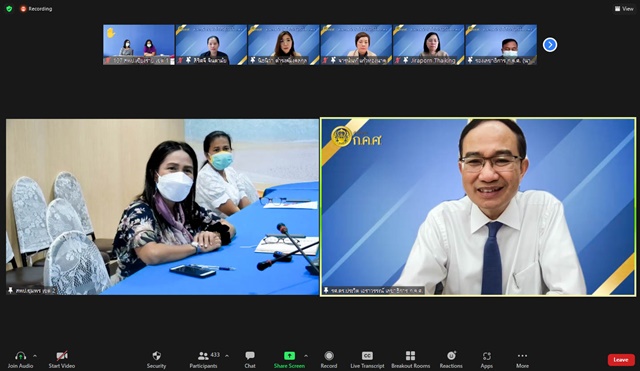Click the red Leave button
The image size is (640, 371).
(x=621, y=360)
